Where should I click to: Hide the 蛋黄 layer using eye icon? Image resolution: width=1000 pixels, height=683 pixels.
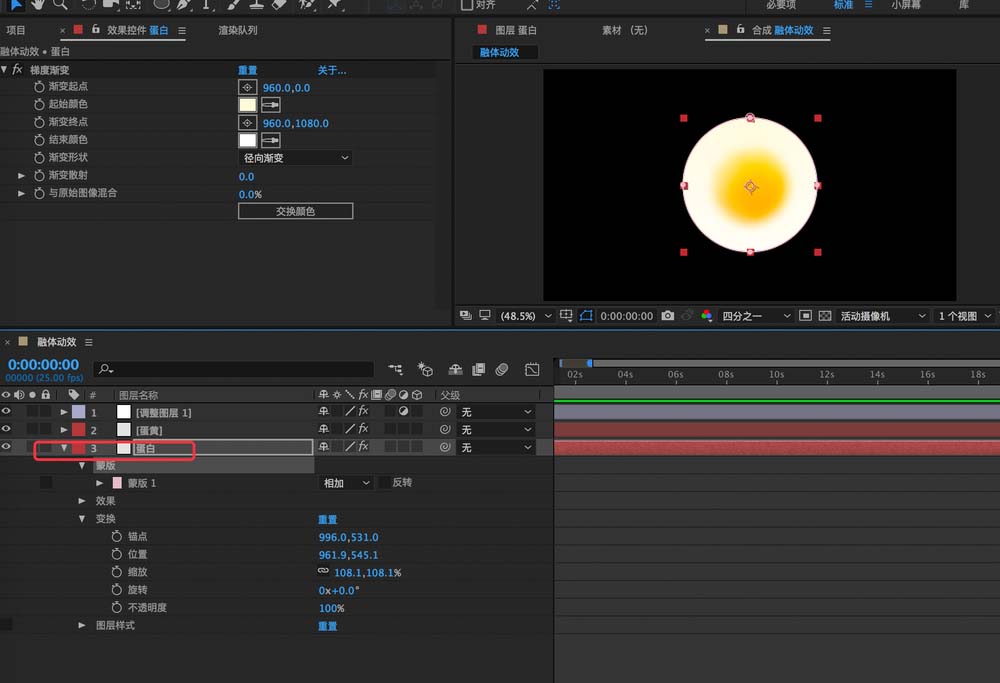[x=7, y=430]
